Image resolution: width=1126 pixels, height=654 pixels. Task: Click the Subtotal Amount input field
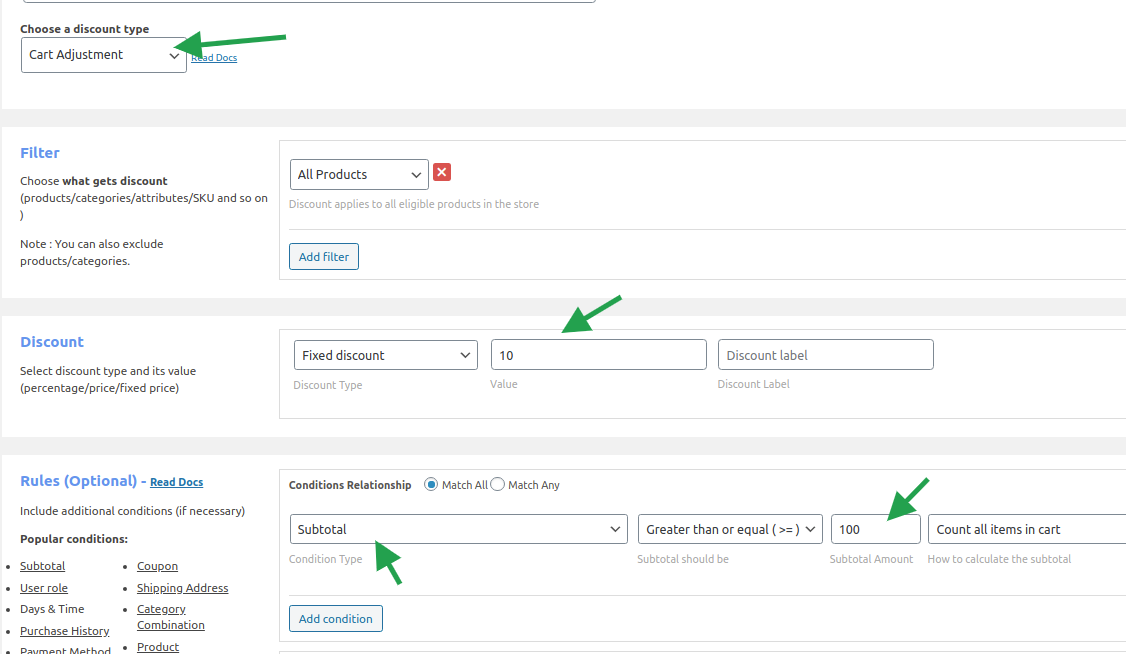[x=874, y=529]
